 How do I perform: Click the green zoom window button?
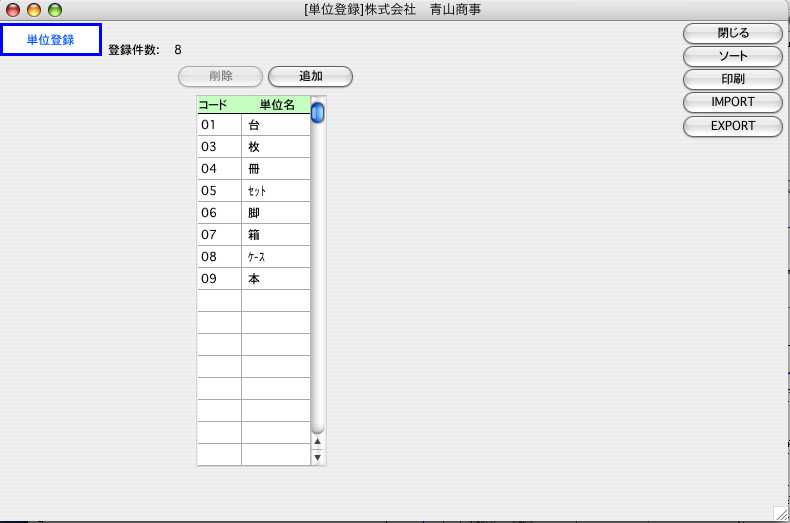[x=54, y=10]
